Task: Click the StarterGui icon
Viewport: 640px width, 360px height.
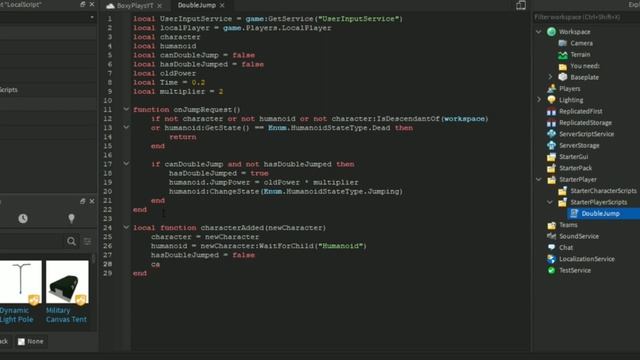Action: pos(551,157)
